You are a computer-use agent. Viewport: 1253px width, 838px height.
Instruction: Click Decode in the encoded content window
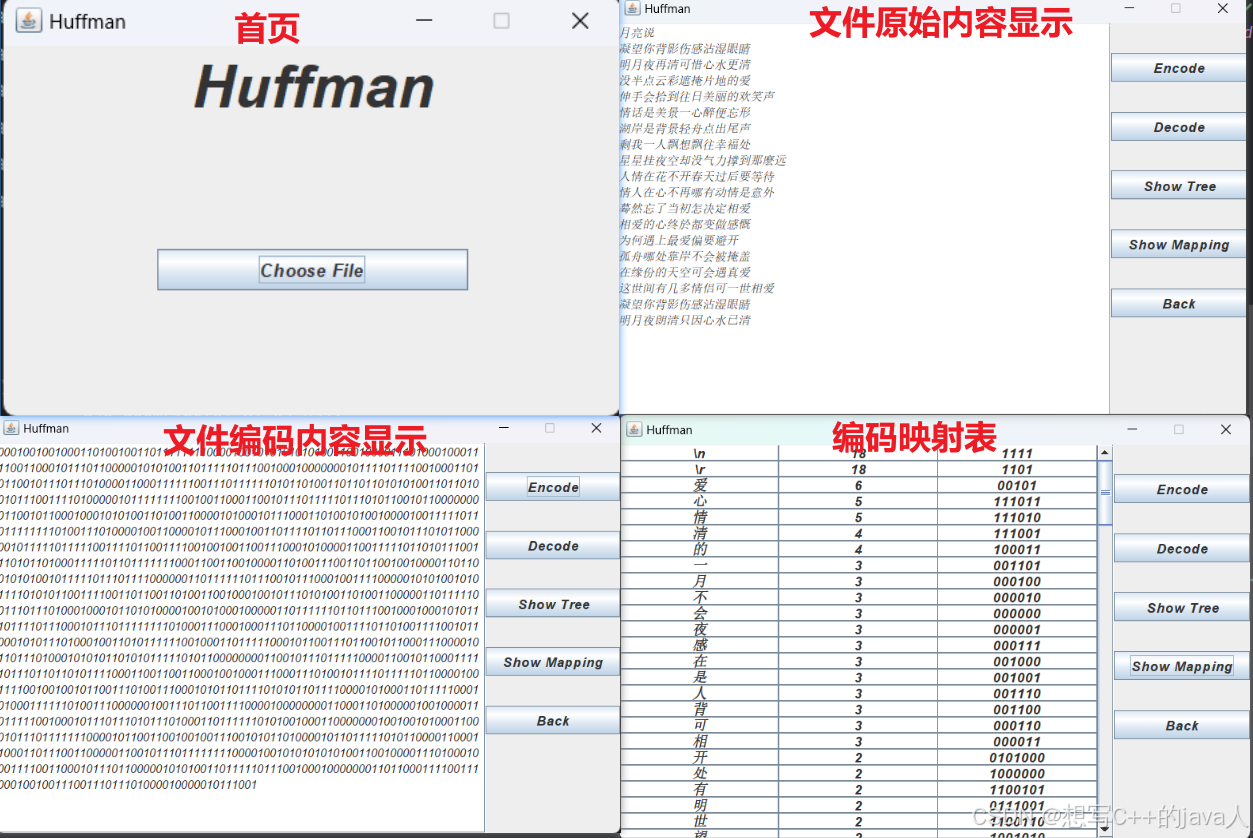click(x=552, y=545)
